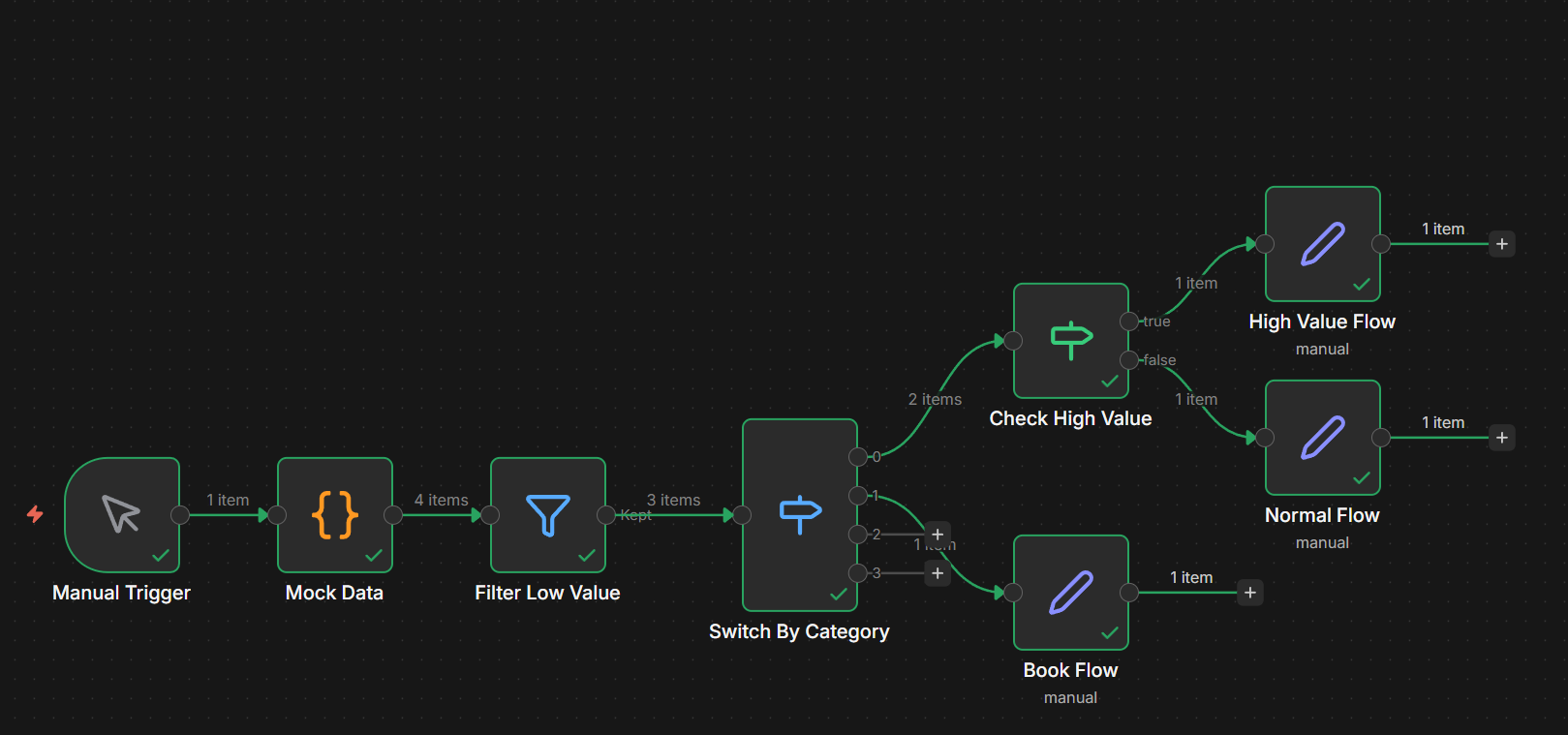Select the 4 items connection label

coord(442,500)
